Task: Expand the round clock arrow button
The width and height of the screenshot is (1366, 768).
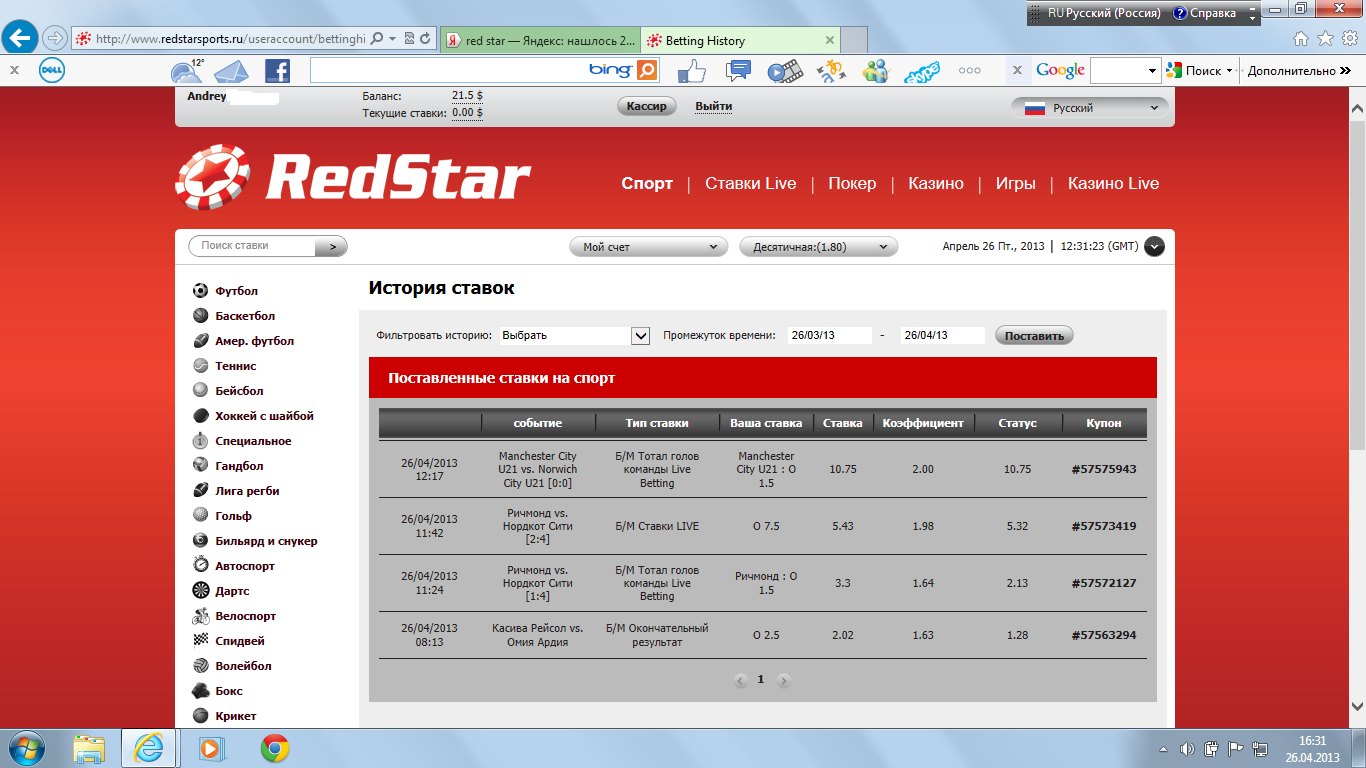Action: pyautogui.click(x=1154, y=246)
